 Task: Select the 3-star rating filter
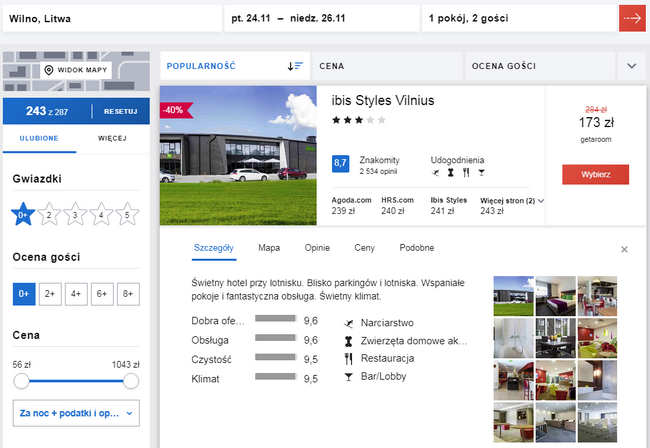click(75, 213)
